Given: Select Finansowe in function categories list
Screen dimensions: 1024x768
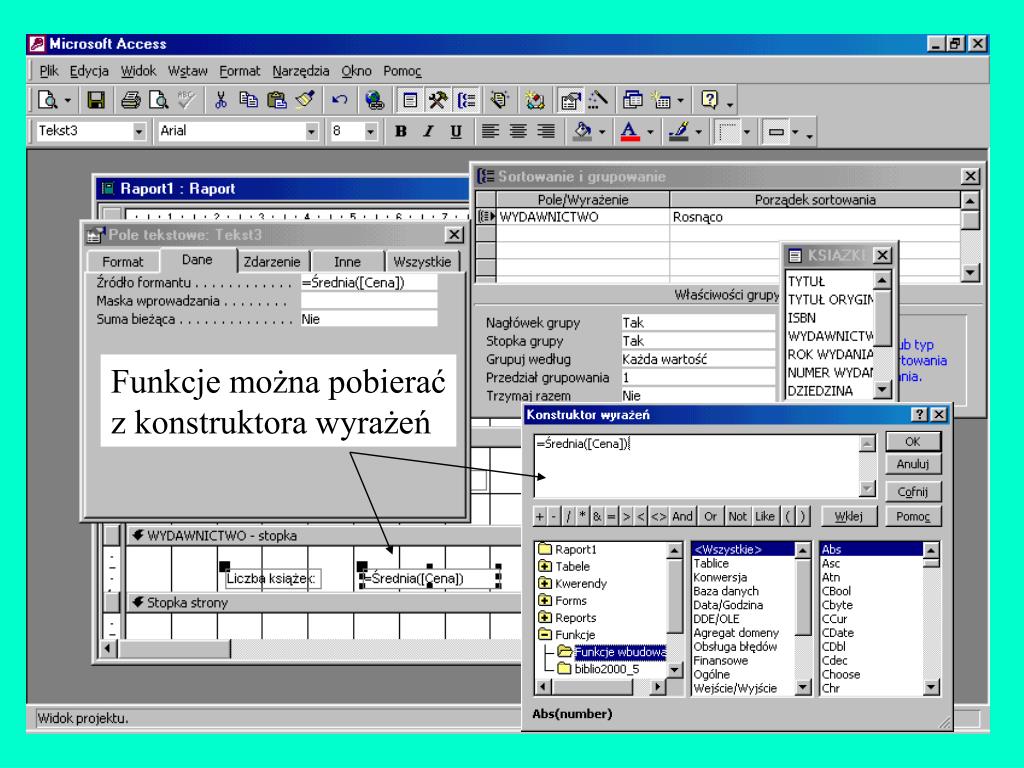Looking at the screenshot, I should pos(720,660).
